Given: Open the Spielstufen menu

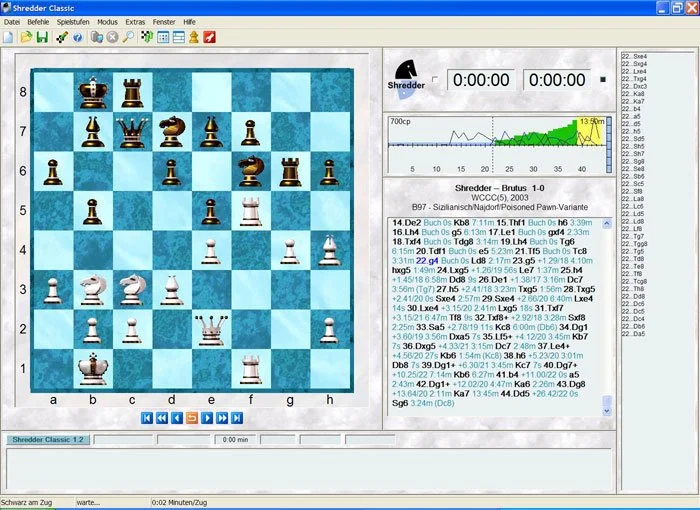Looking at the screenshot, I should [73, 22].
